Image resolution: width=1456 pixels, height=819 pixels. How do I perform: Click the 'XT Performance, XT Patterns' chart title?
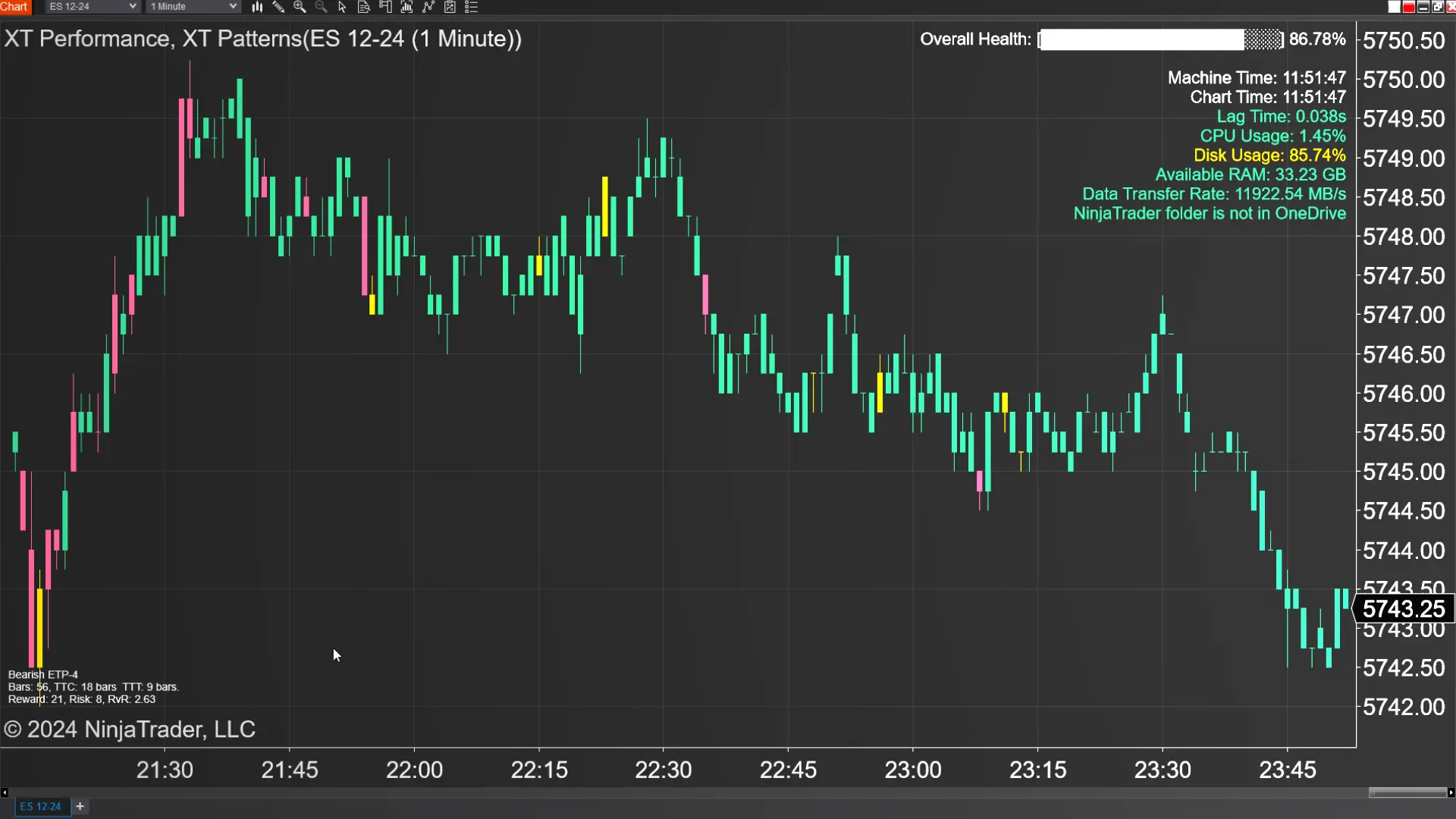coord(262,39)
